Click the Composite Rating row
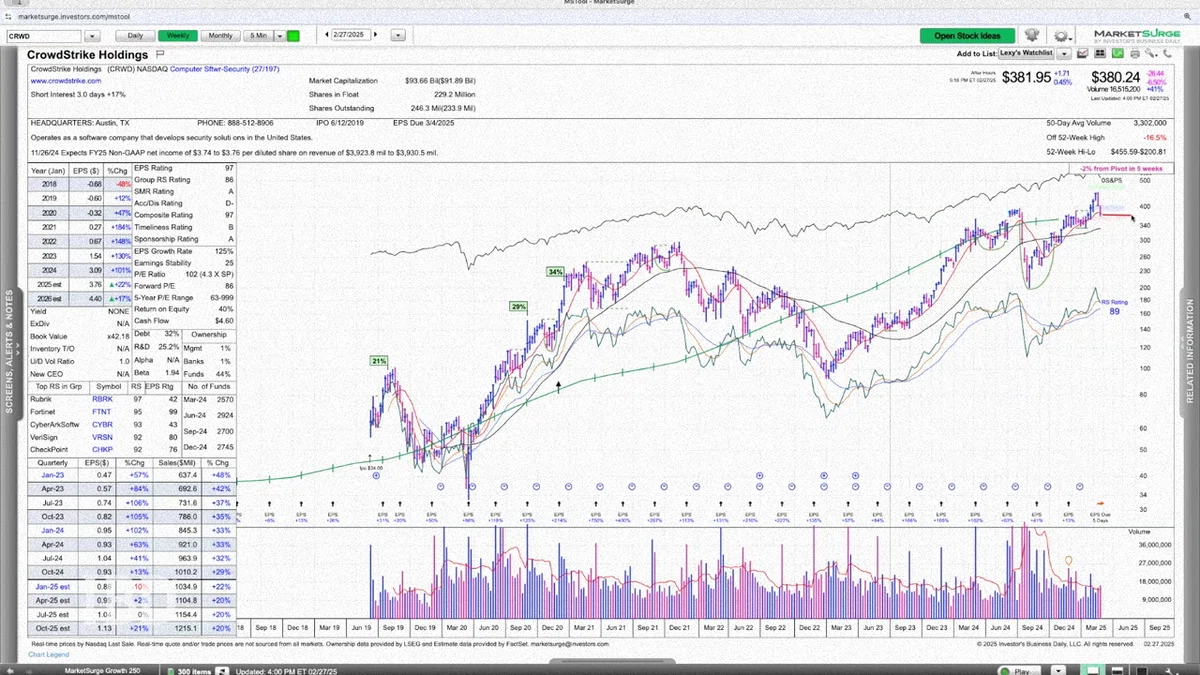 pos(185,215)
